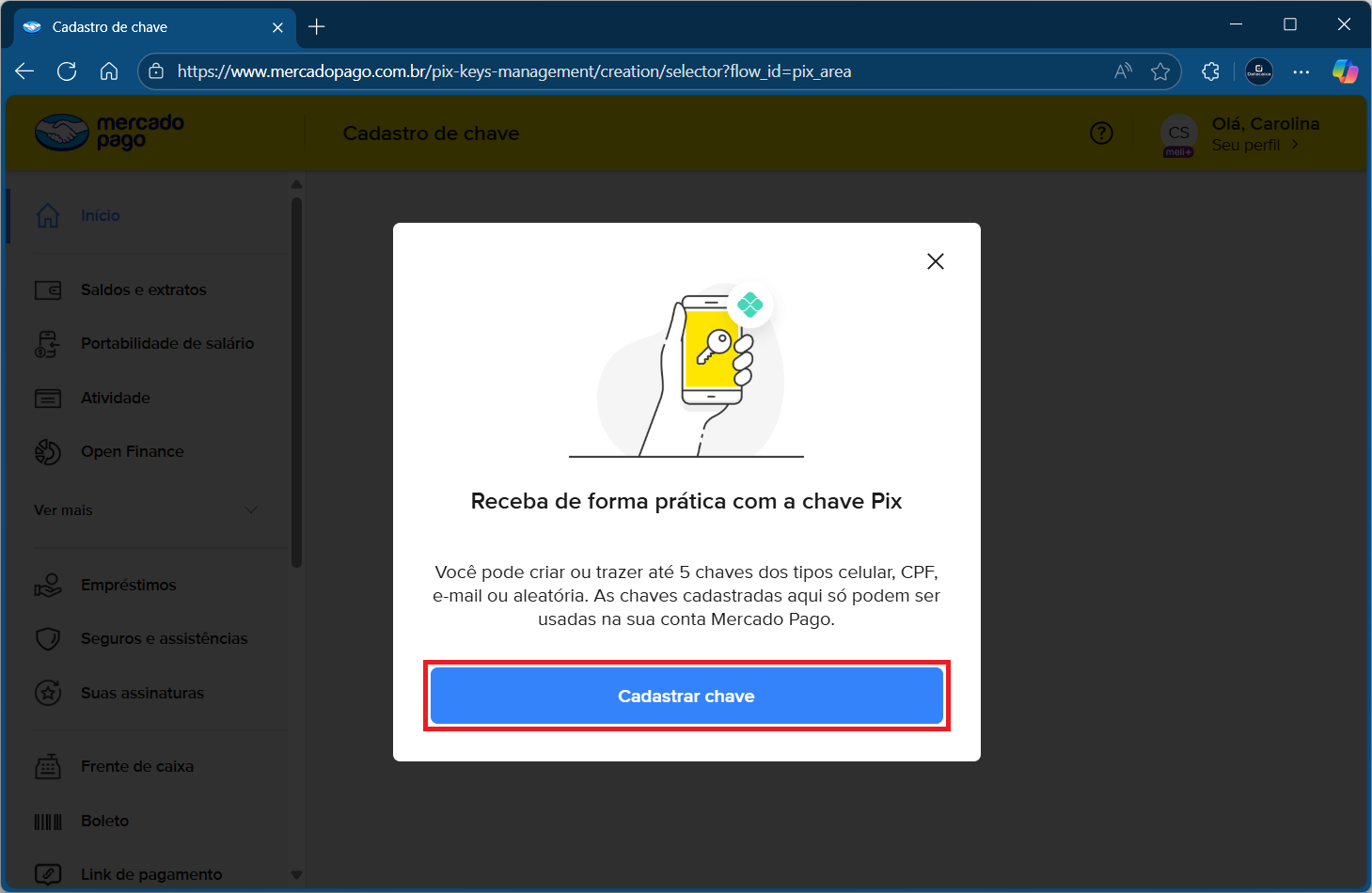Image resolution: width=1372 pixels, height=893 pixels.
Task: Select Portabilidade de salário icon
Action: click(47, 344)
